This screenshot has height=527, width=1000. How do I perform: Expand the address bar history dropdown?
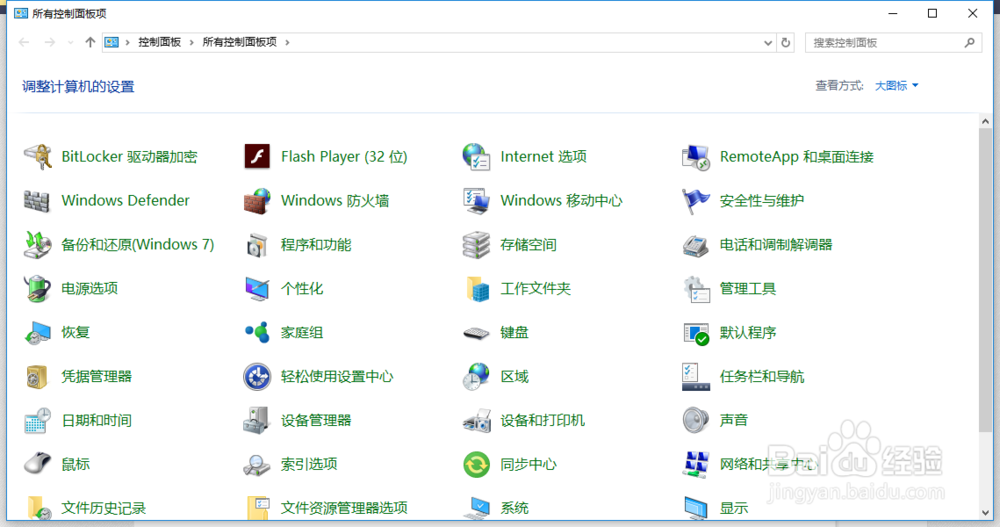768,43
